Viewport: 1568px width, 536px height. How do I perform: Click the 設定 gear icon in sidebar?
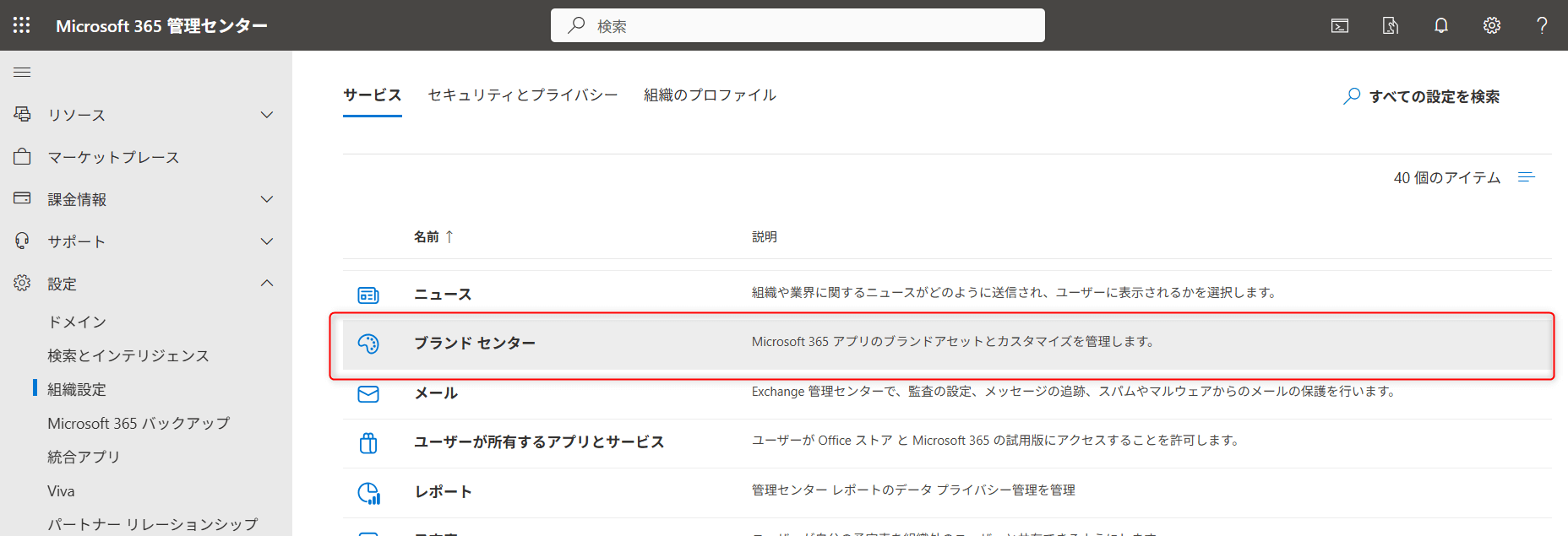click(23, 283)
